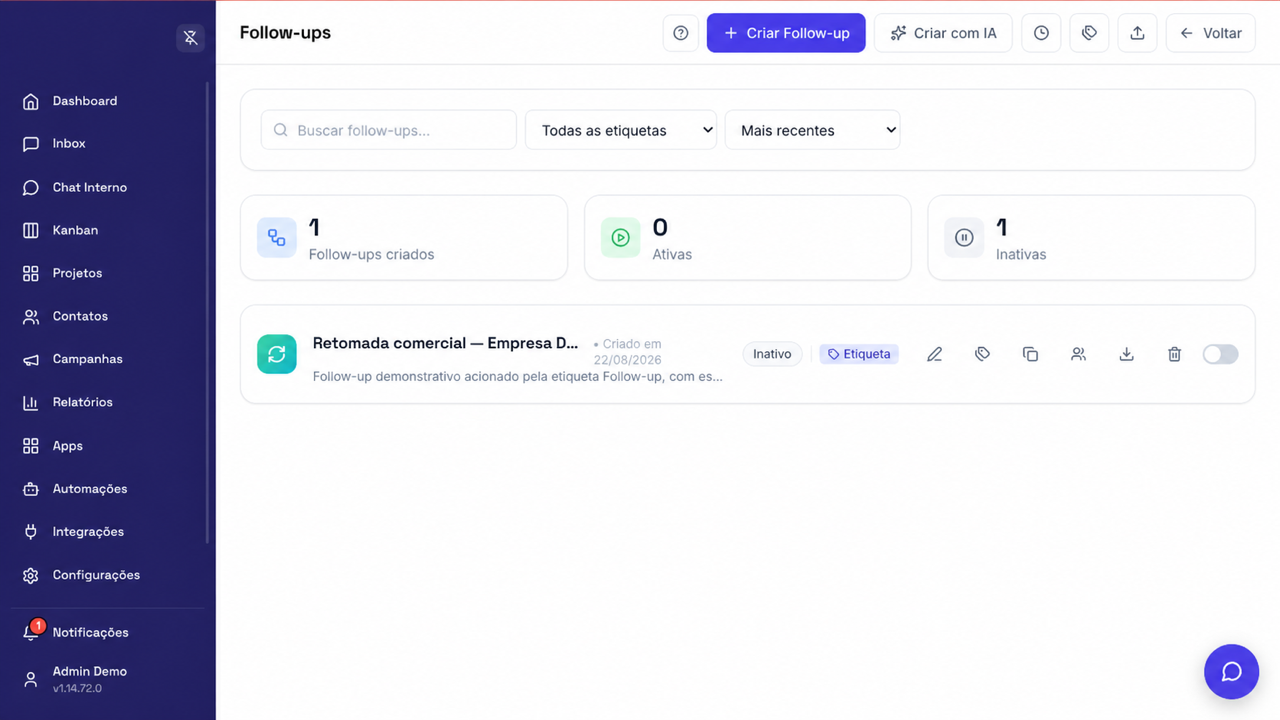Click the follow-up demonstrativo description text
This screenshot has height=720, width=1280.
pos(518,377)
